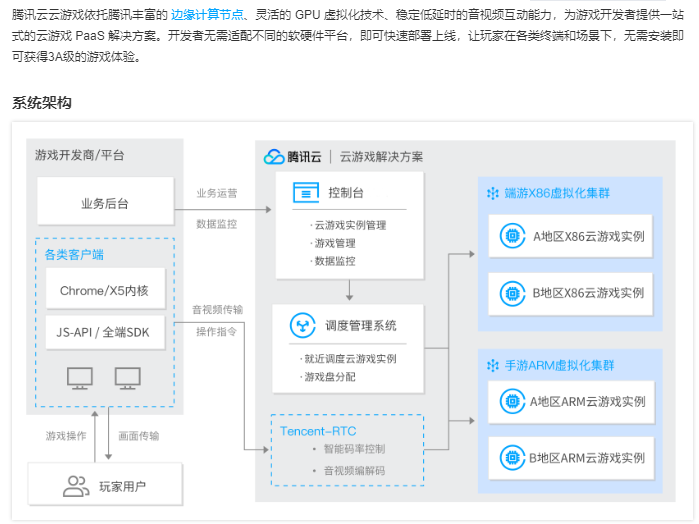The image size is (699, 524).
Task: Click the 就近调度云游戏实例 bullet item
Action: pyautogui.click(x=350, y=359)
